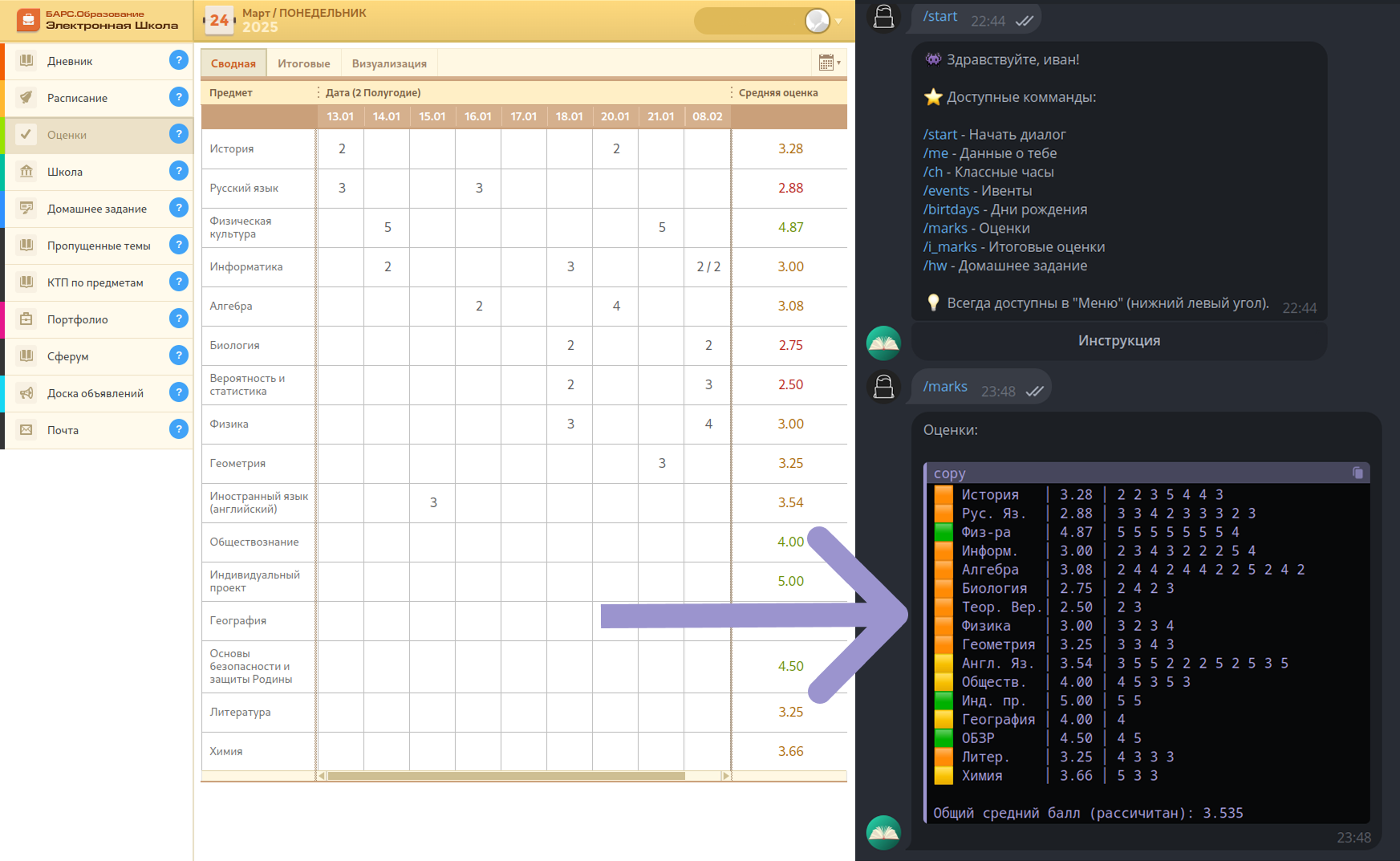Open the user avatar in the header
Screen dimensions: 1400x861
pos(817,21)
